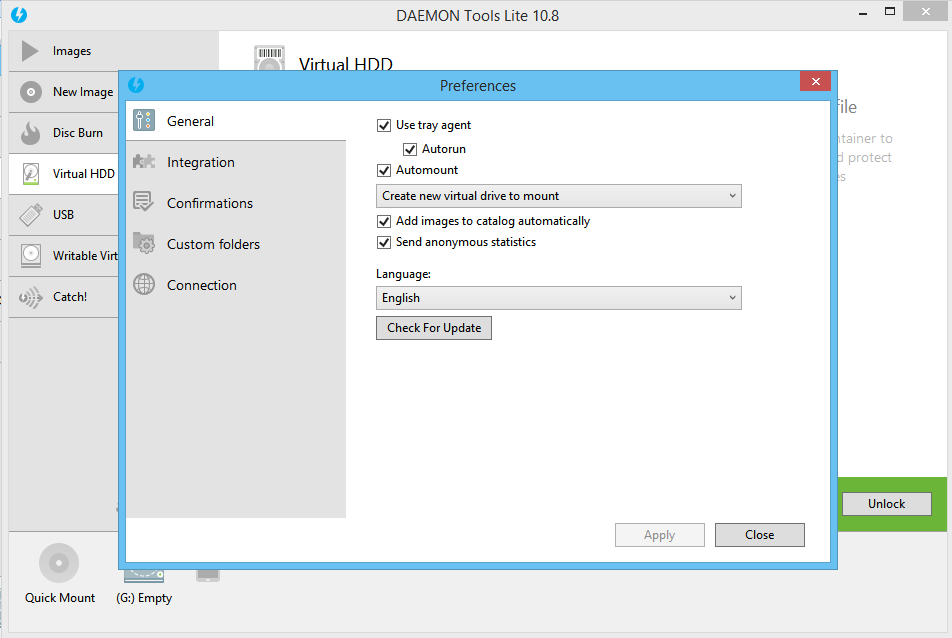Click the Custom folders icon

(x=144, y=244)
